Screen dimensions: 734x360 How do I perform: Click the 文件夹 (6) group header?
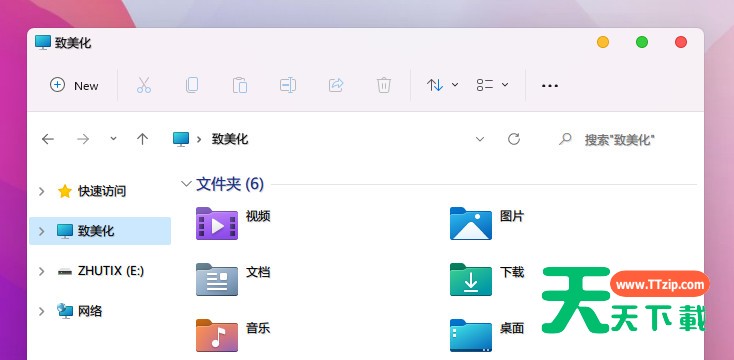pyautogui.click(x=230, y=184)
